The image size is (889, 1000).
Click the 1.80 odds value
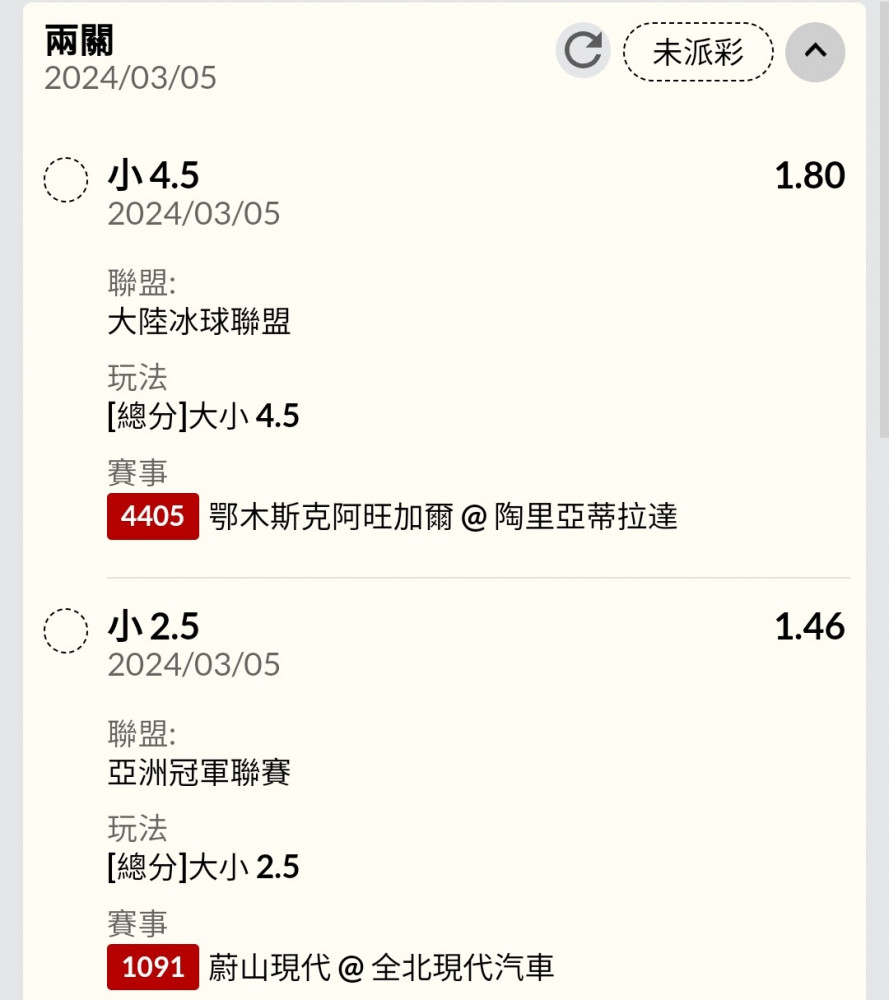coord(810,175)
